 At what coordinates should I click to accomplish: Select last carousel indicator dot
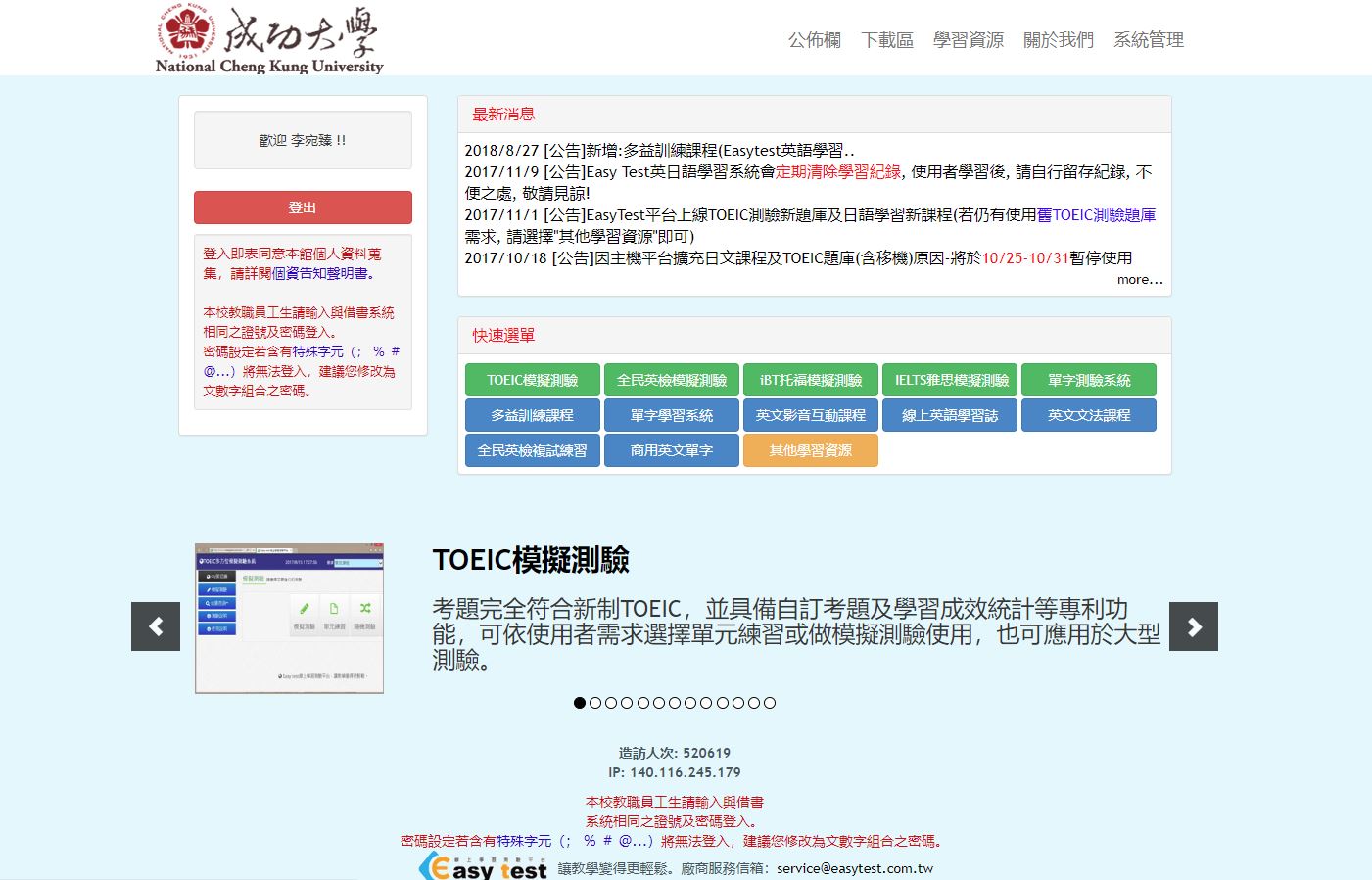[x=770, y=703]
